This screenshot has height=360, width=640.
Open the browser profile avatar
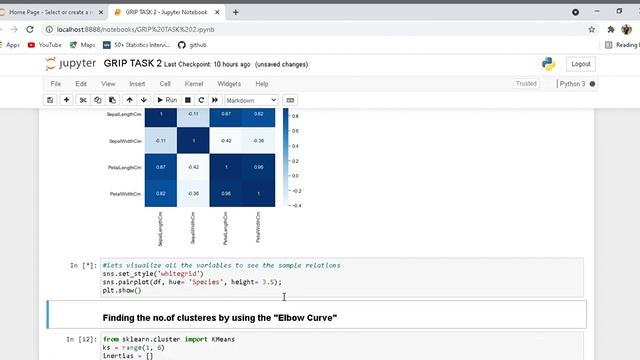[627, 29]
